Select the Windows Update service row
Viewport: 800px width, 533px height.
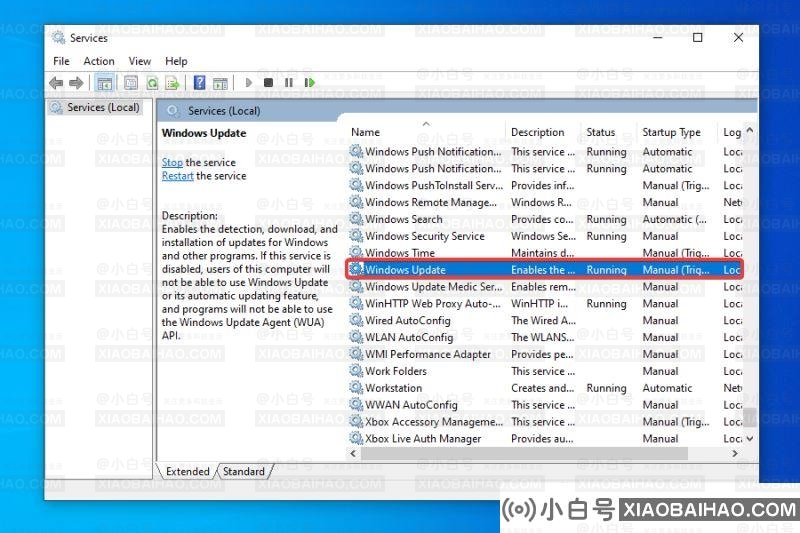click(544, 269)
